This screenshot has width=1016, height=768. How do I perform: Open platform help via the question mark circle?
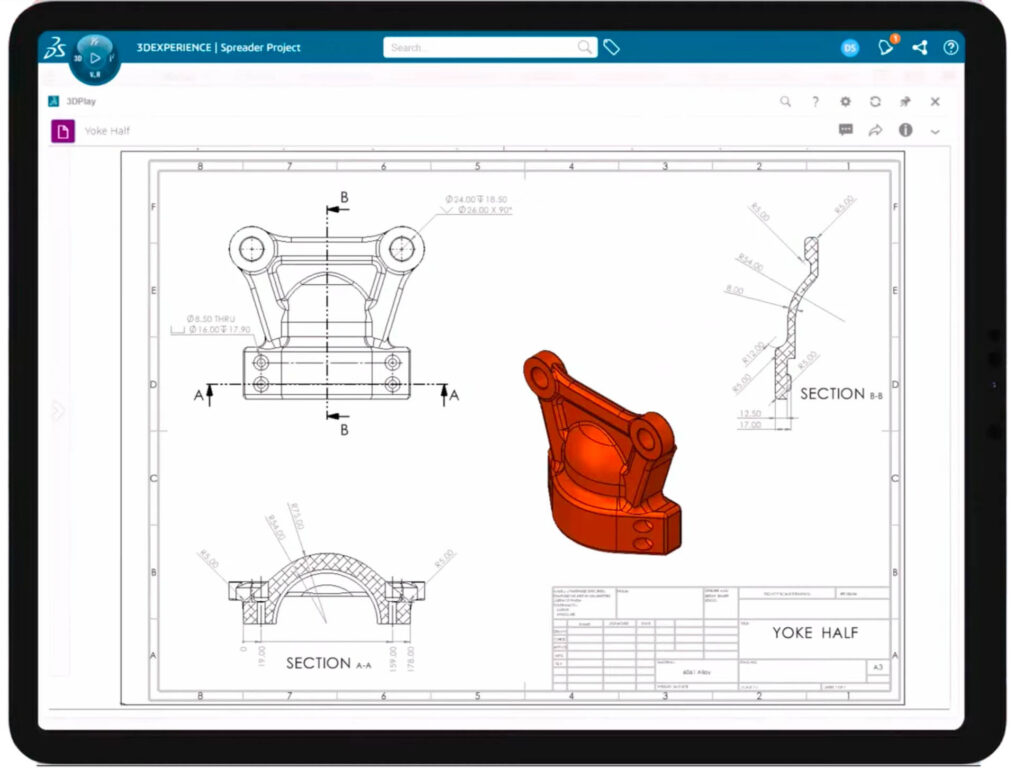click(x=951, y=47)
